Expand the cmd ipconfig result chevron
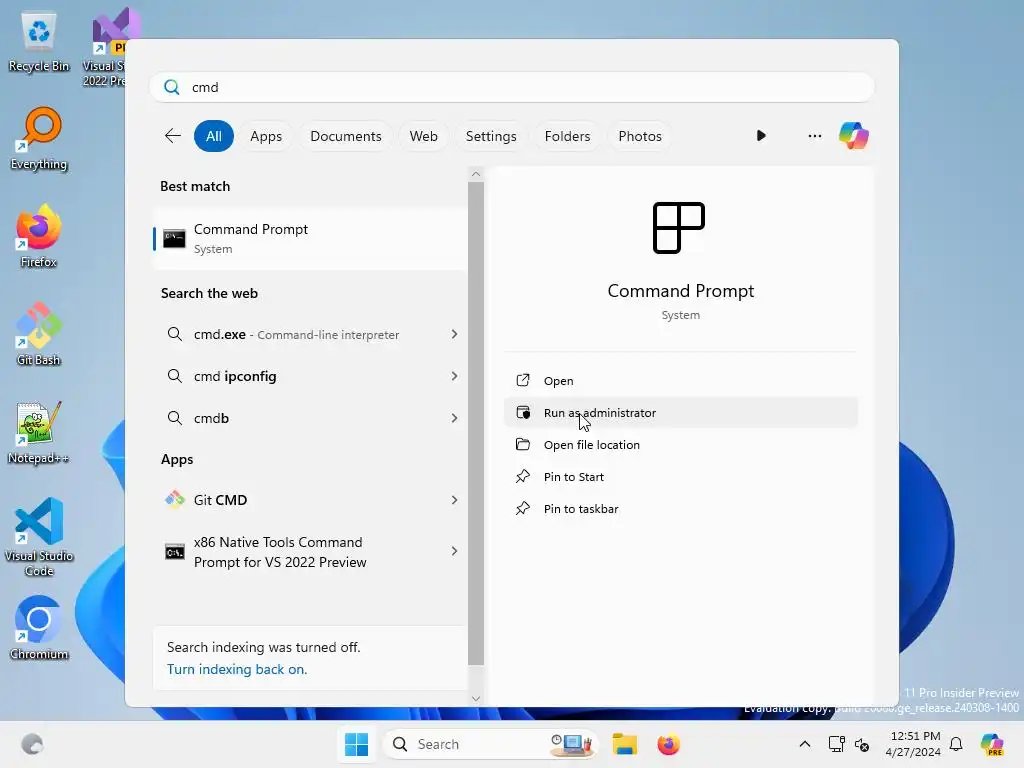The image size is (1024, 768). click(x=455, y=376)
